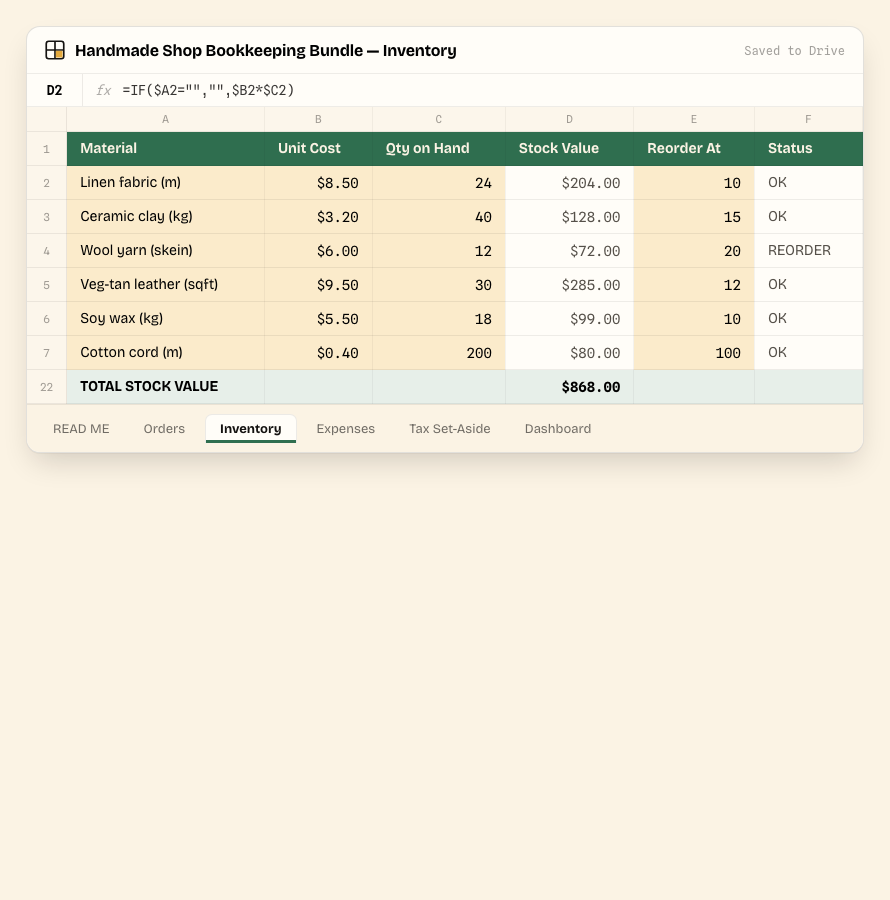The height and width of the screenshot is (900, 890).
Task: Click the Reorder At header cell
Action: point(694,149)
